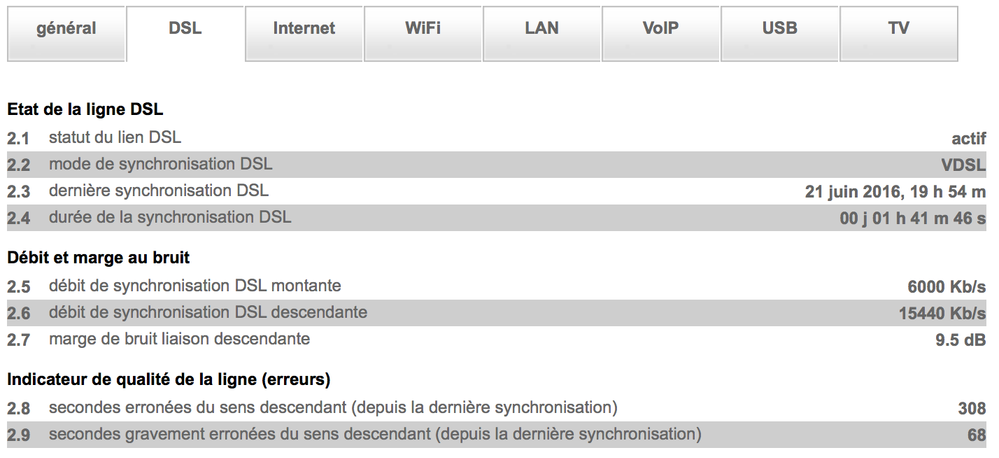Select the DSL tab
The height and width of the screenshot is (458, 999).
click(185, 29)
